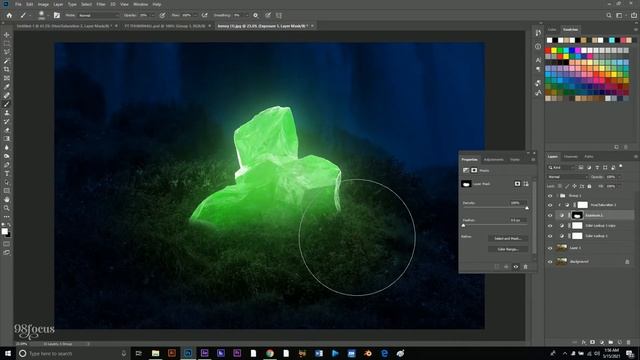Select the Gradient tool

coord(7,139)
